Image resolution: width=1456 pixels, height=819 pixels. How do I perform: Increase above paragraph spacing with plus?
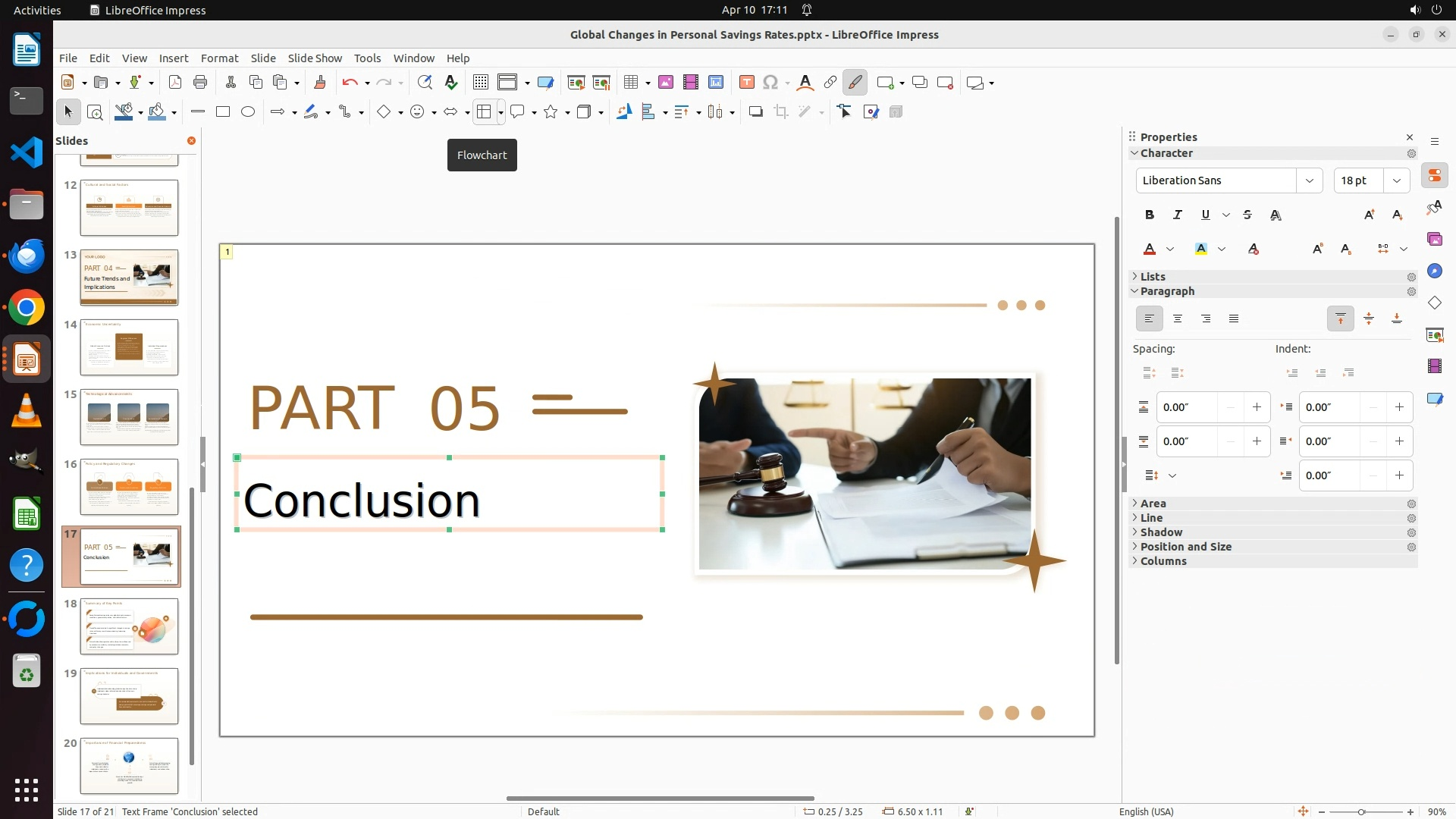1257,407
